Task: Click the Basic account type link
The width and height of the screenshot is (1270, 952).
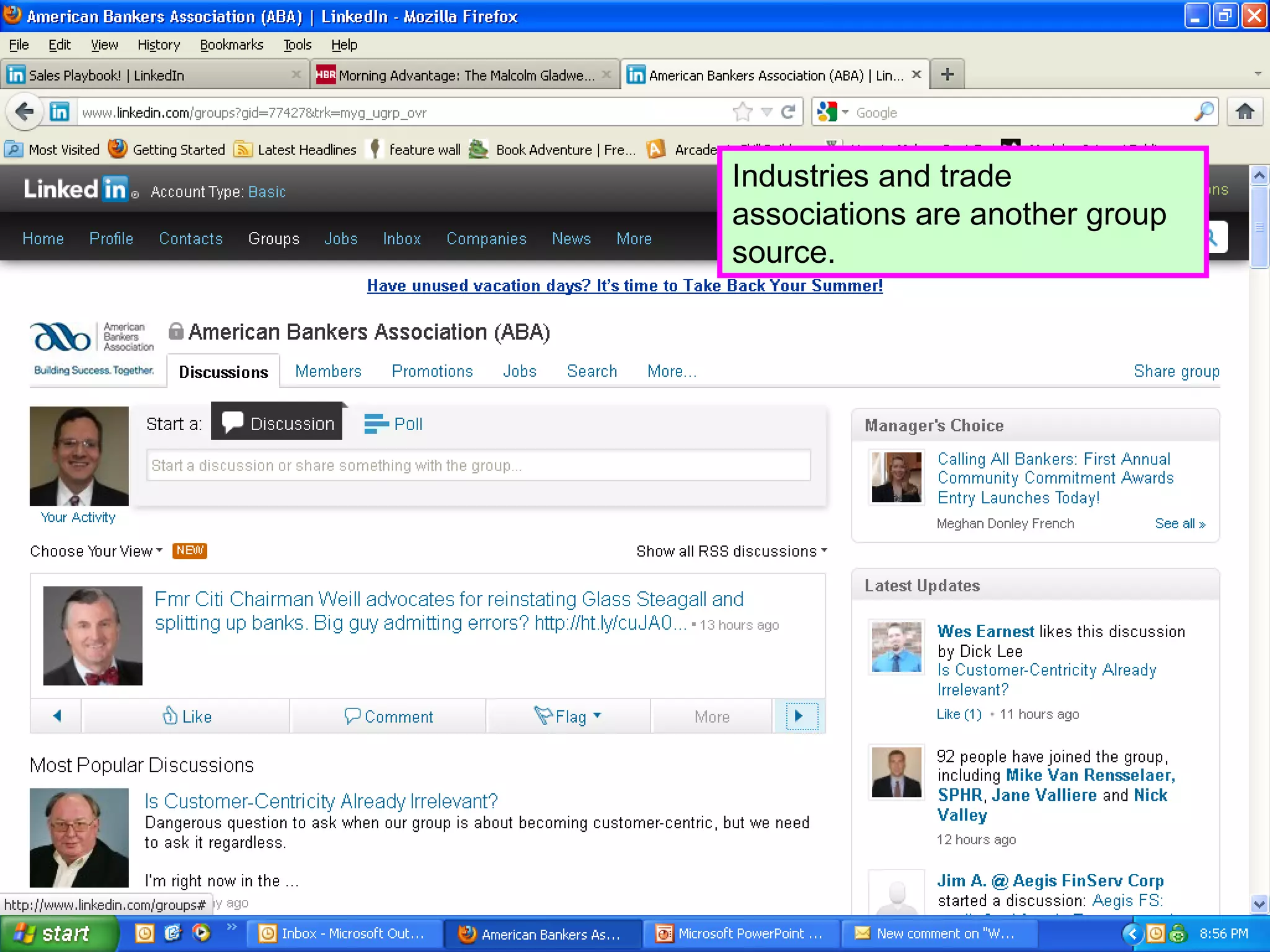Action: [x=267, y=192]
